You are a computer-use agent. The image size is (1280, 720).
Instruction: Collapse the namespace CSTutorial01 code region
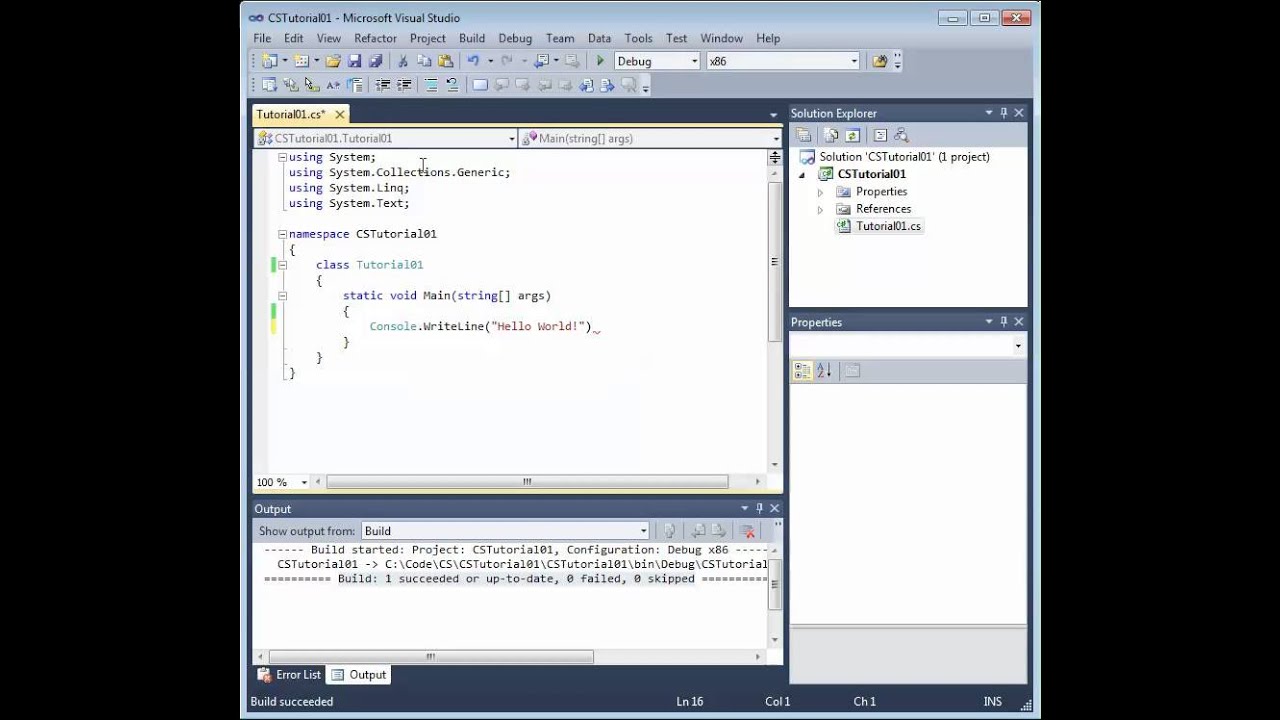point(282,234)
